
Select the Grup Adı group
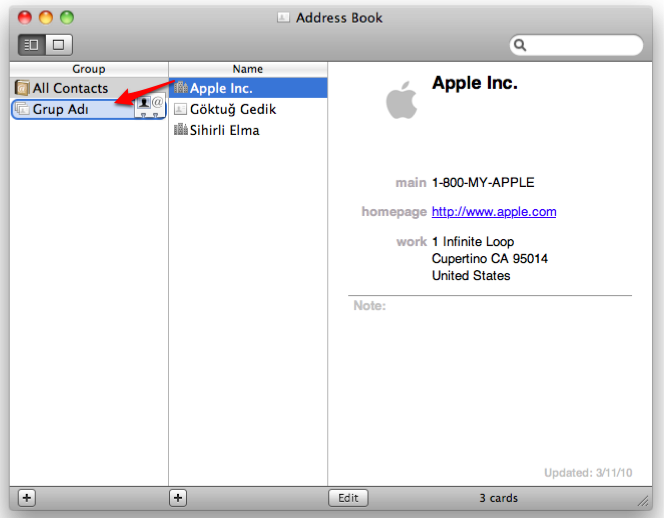(x=60, y=109)
